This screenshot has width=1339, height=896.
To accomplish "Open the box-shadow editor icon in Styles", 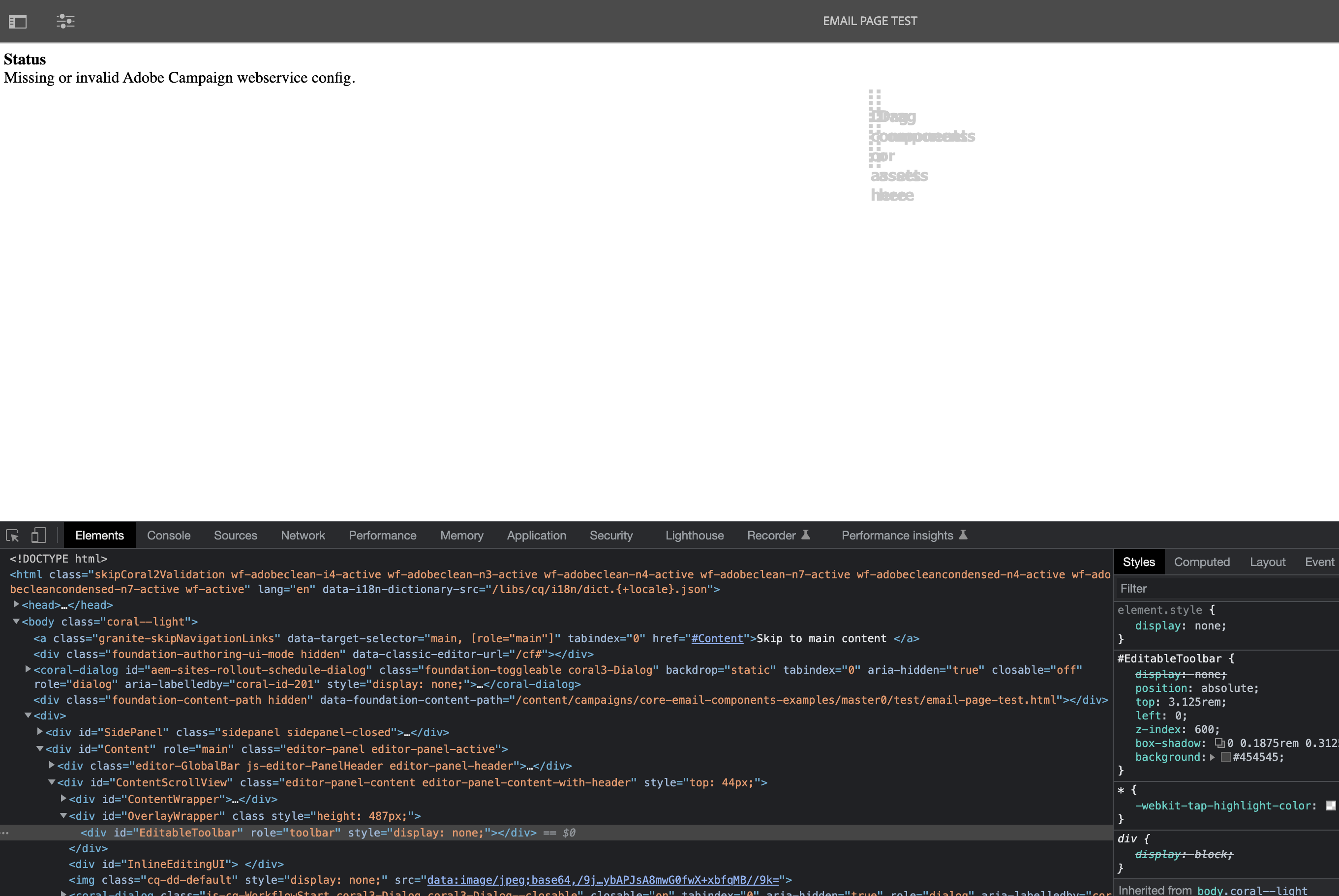I will (x=1219, y=744).
